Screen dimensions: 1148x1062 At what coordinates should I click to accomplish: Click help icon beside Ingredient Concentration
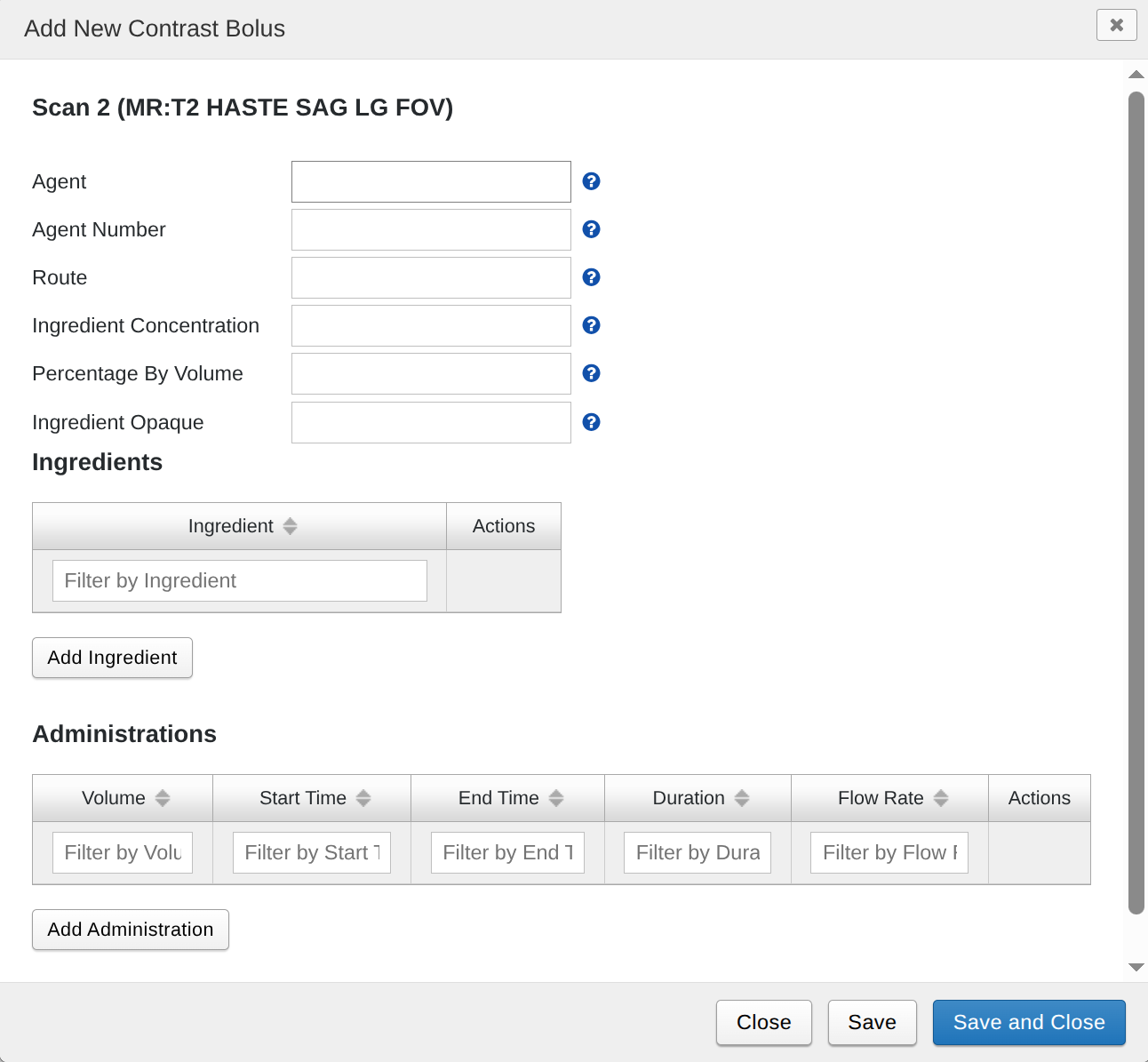591,325
